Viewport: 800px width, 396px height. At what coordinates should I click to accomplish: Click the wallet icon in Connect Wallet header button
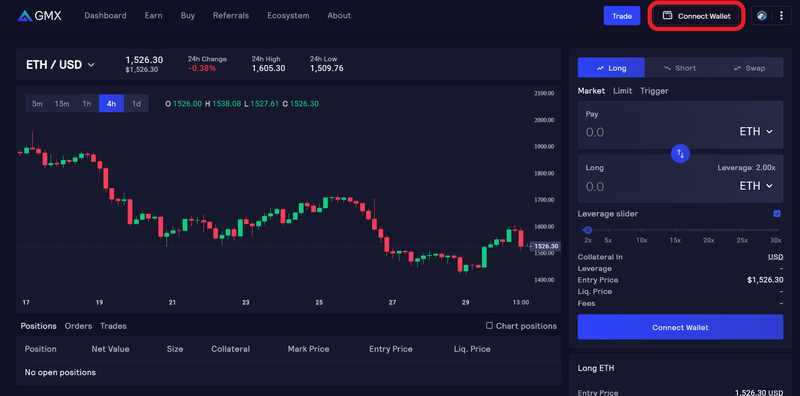coord(667,15)
